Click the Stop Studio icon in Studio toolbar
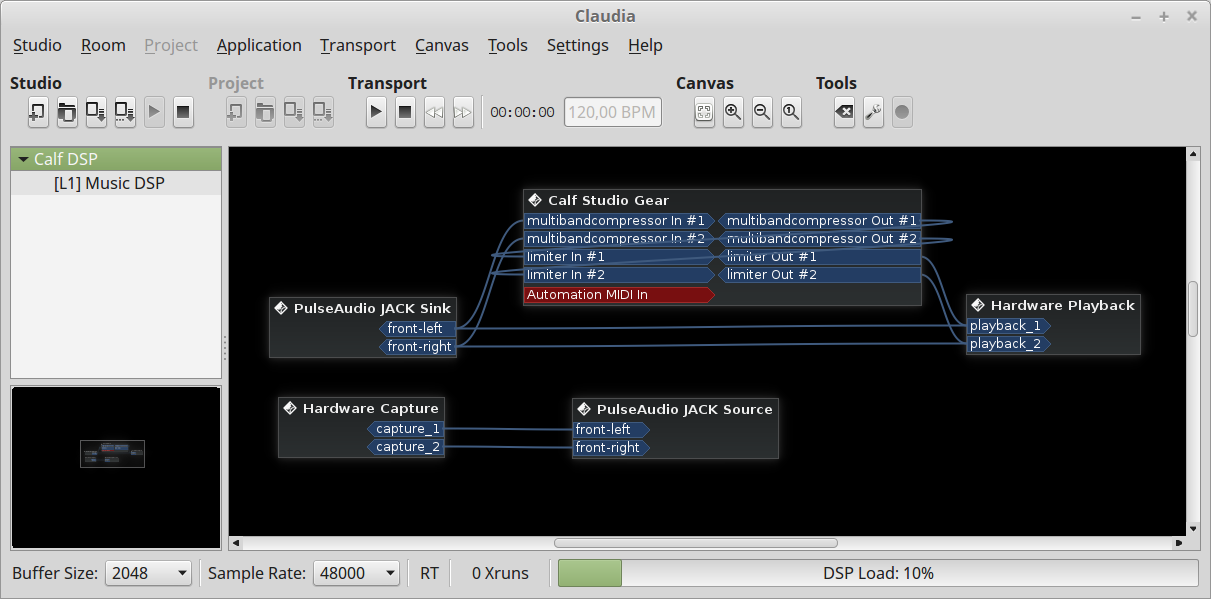1211x599 pixels. [183, 112]
